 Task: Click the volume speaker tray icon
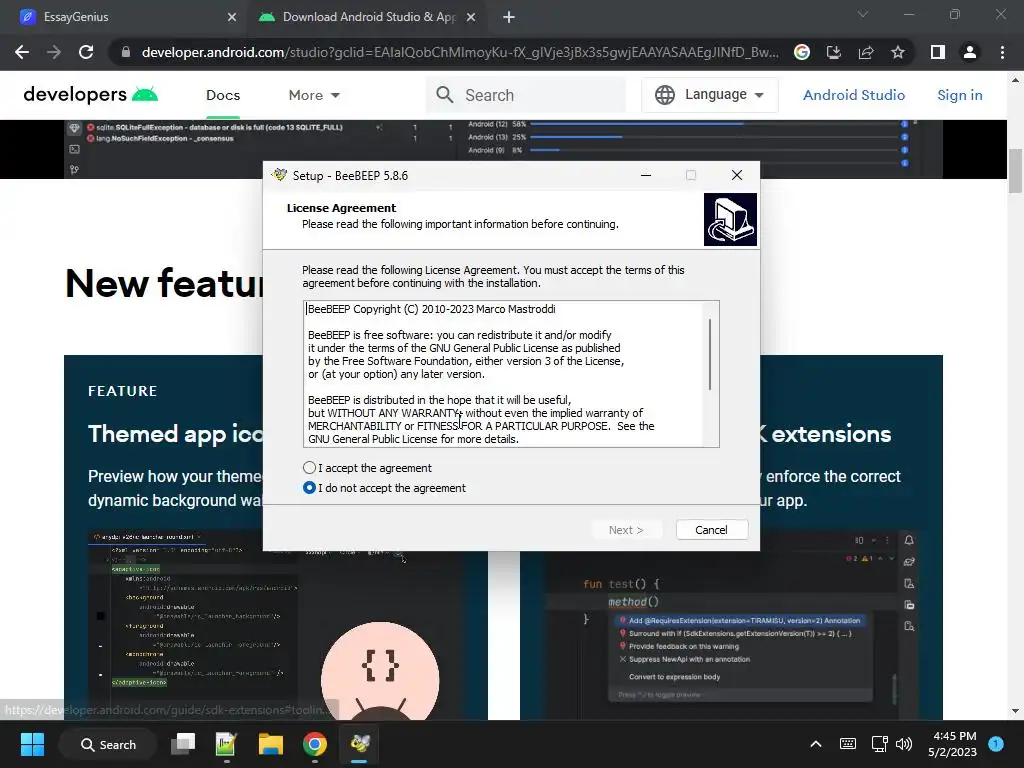(904, 744)
